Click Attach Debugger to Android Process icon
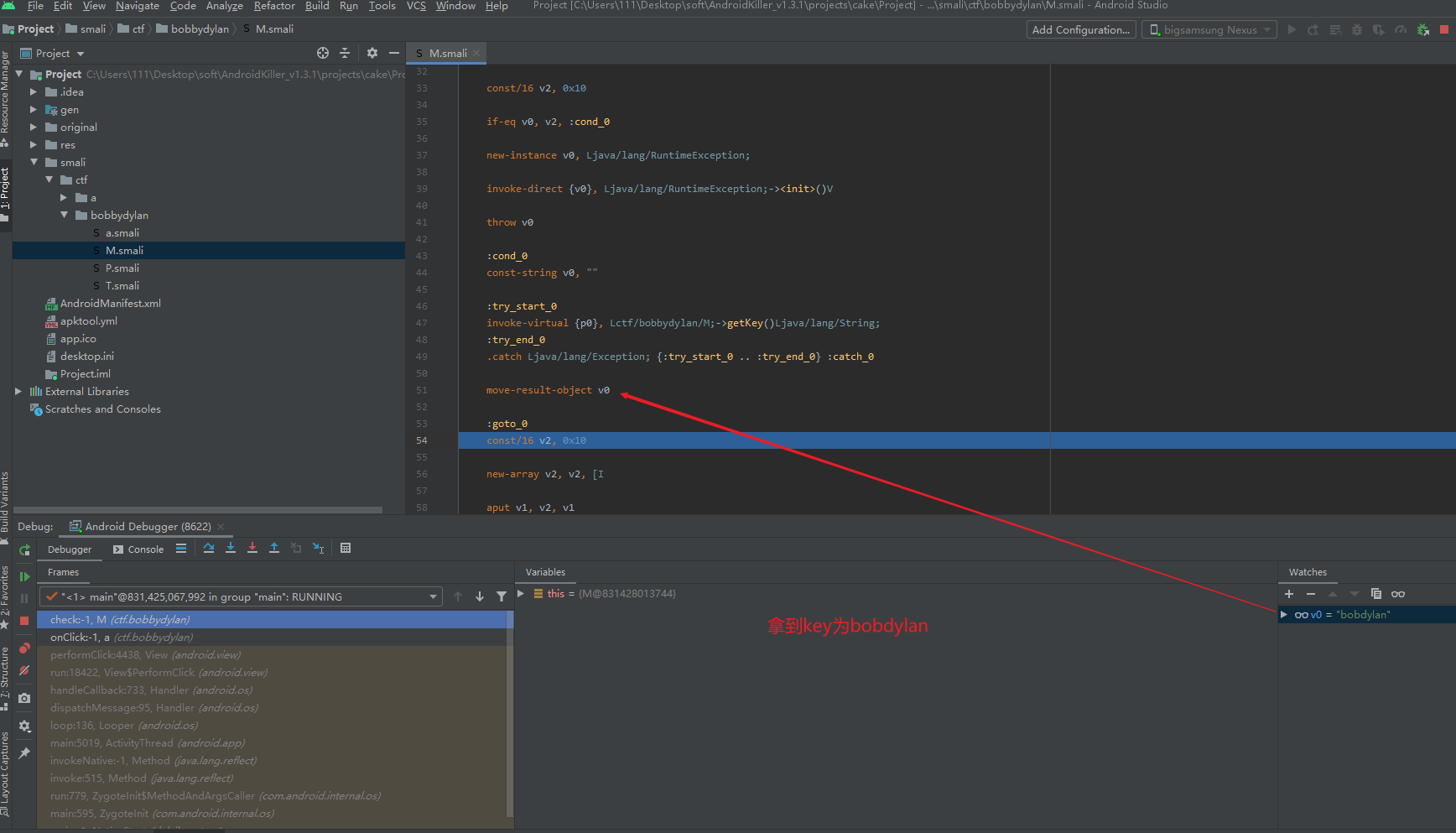The height and width of the screenshot is (833, 1456). pyautogui.click(x=1422, y=29)
